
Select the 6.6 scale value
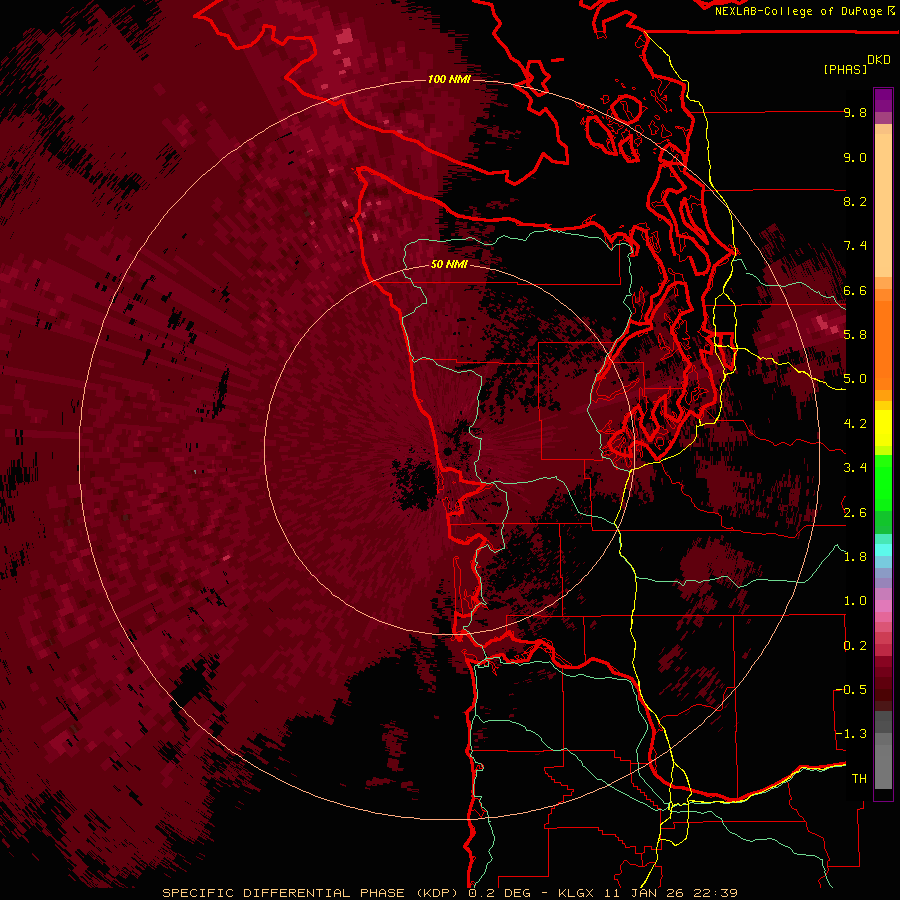855,290
